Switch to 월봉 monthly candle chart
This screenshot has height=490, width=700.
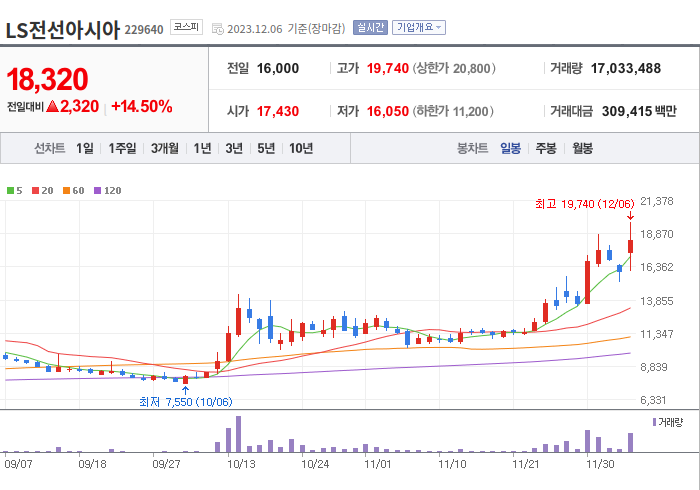point(583,148)
